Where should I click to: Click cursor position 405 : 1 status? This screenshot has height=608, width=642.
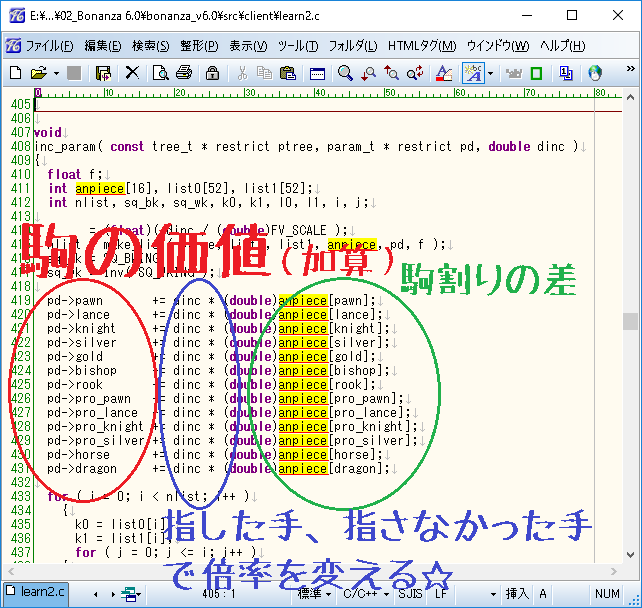click(x=219, y=594)
